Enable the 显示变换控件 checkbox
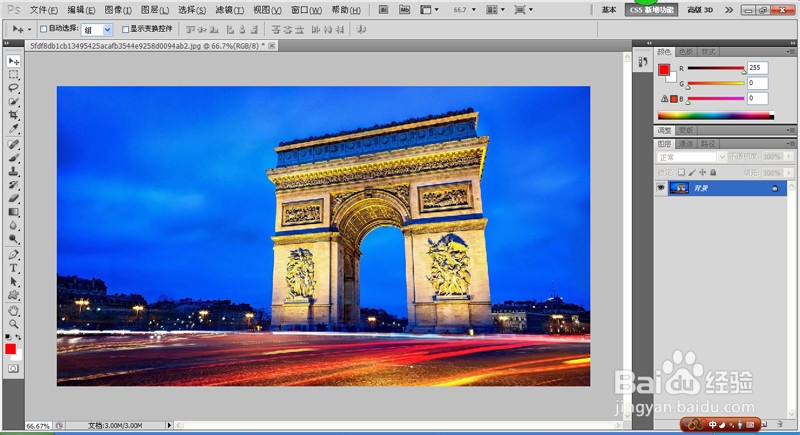The height and width of the screenshot is (435, 800). [x=125, y=29]
